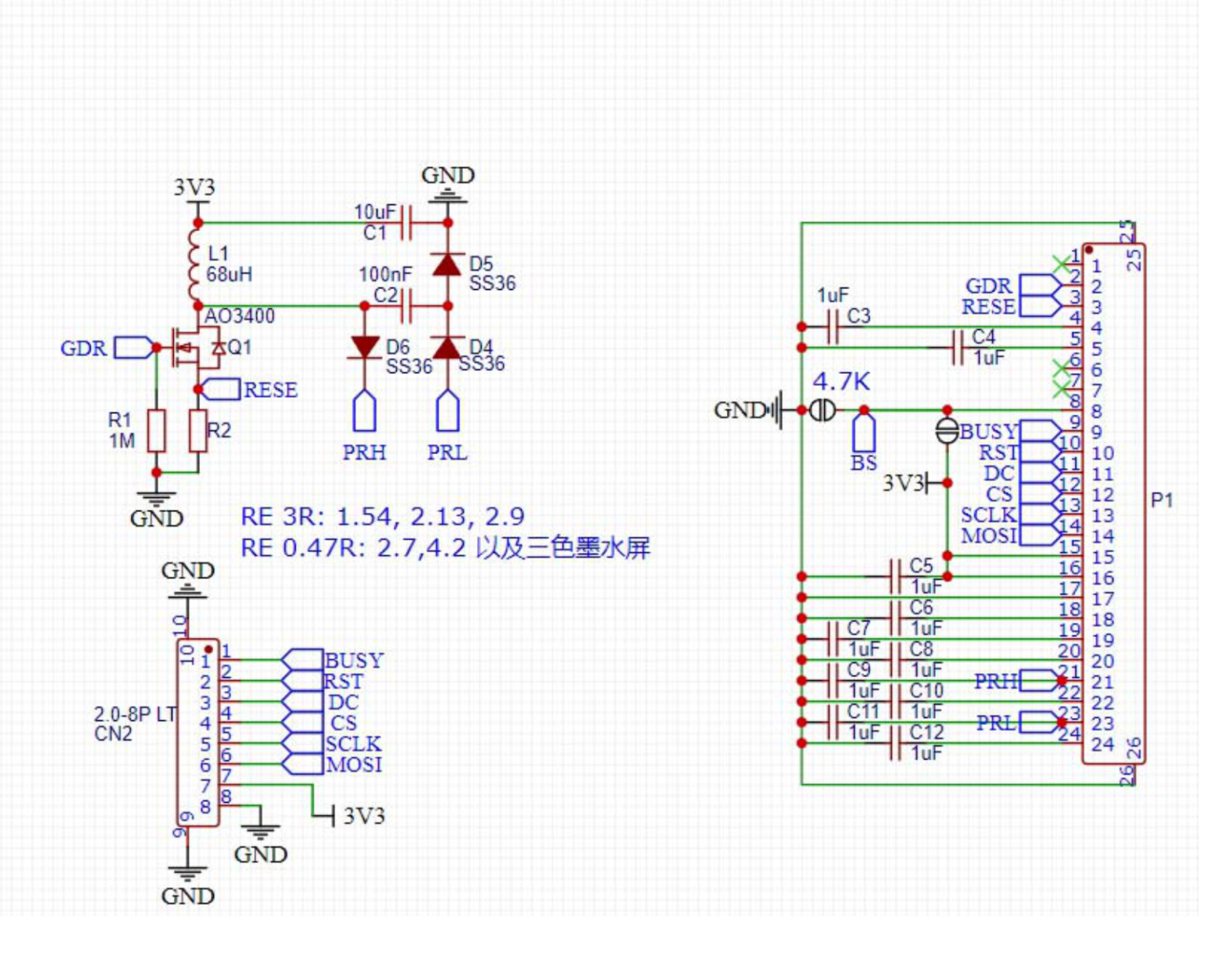Viewport: 1225px width, 980px height.
Task: Select the C2 100nF capacitor
Action: pyautogui.click(x=407, y=306)
